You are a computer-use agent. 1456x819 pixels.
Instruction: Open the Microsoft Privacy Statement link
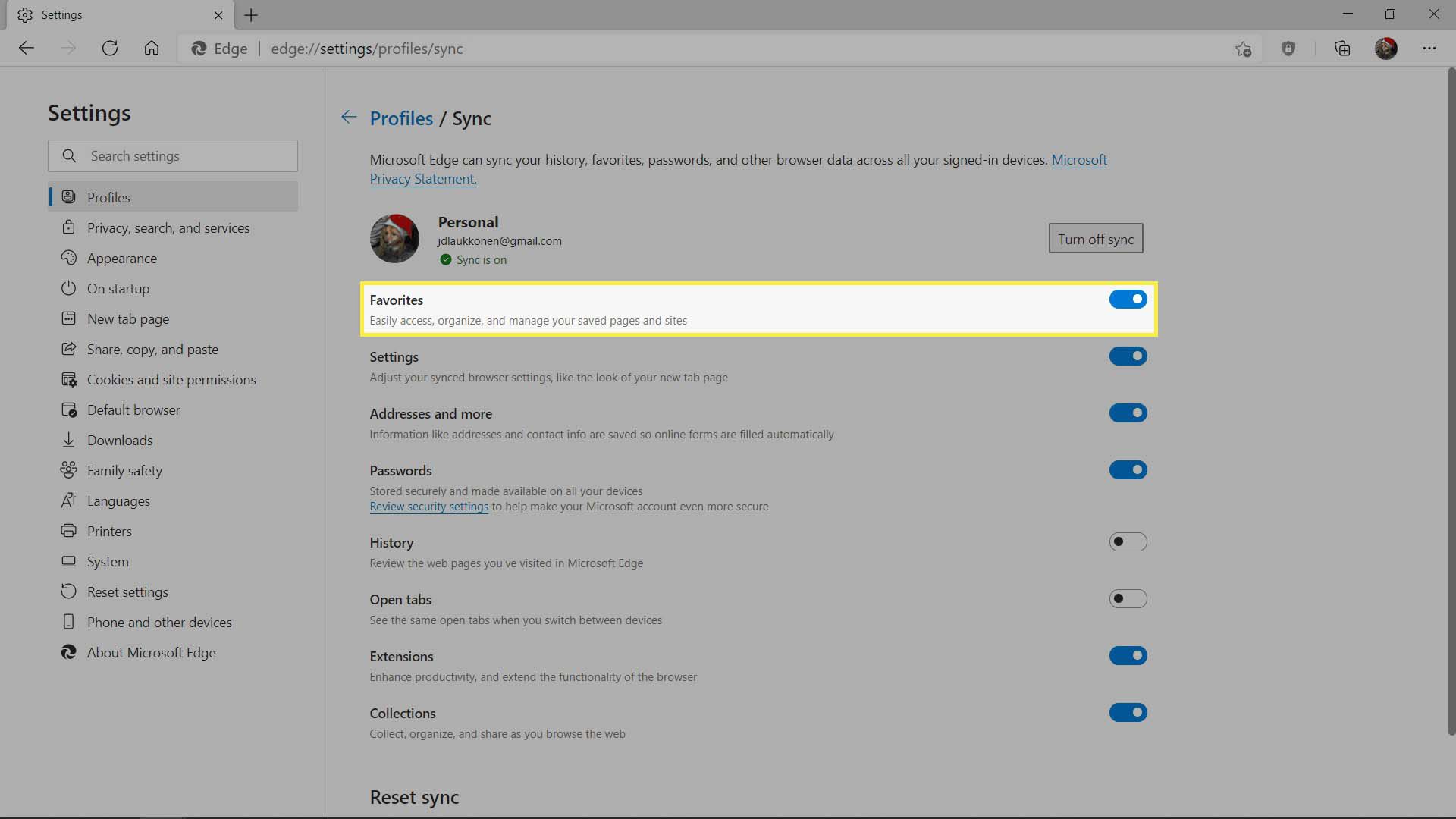tap(1079, 160)
